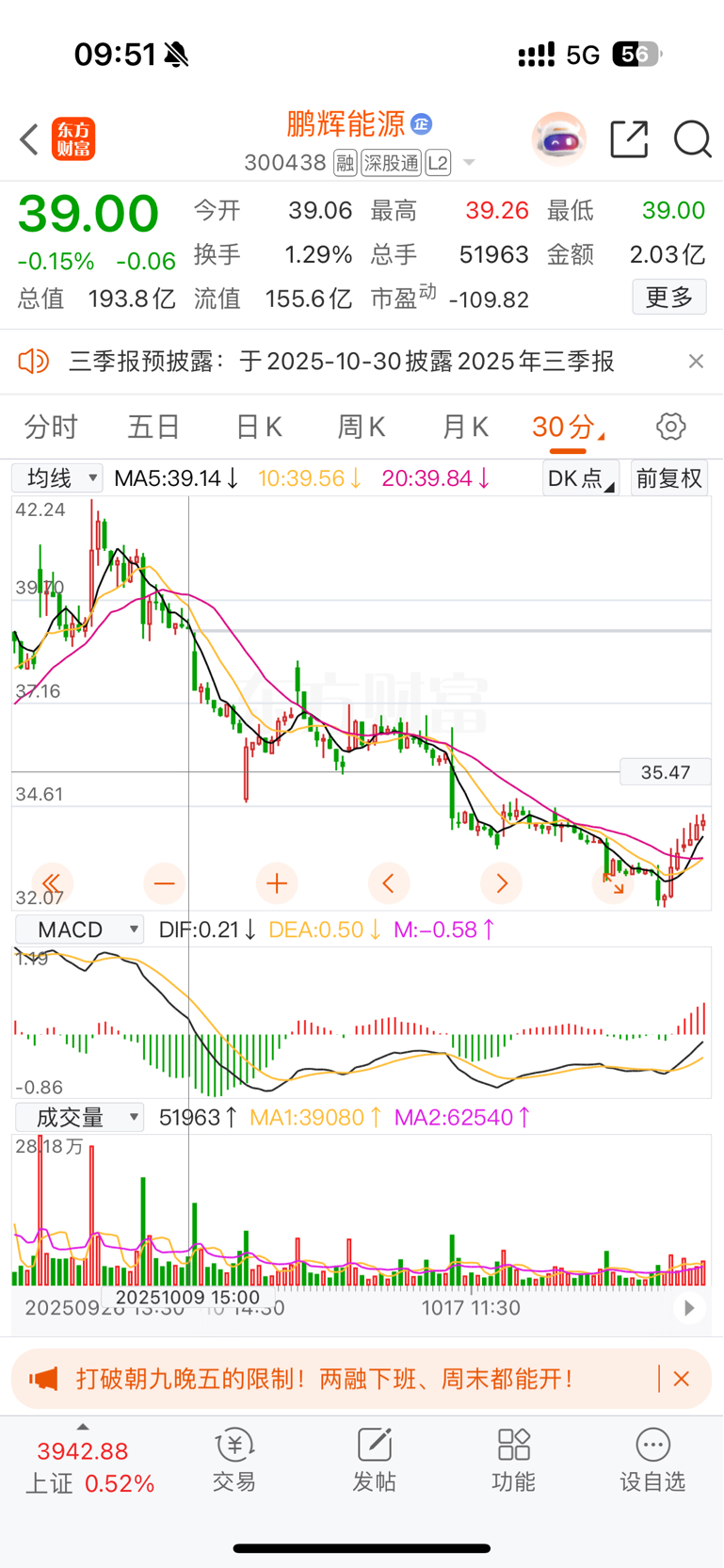The width and height of the screenshot is (724, 1568).
Task: Tap the MA5:39.14 label
Action: [x=176, y=478]
